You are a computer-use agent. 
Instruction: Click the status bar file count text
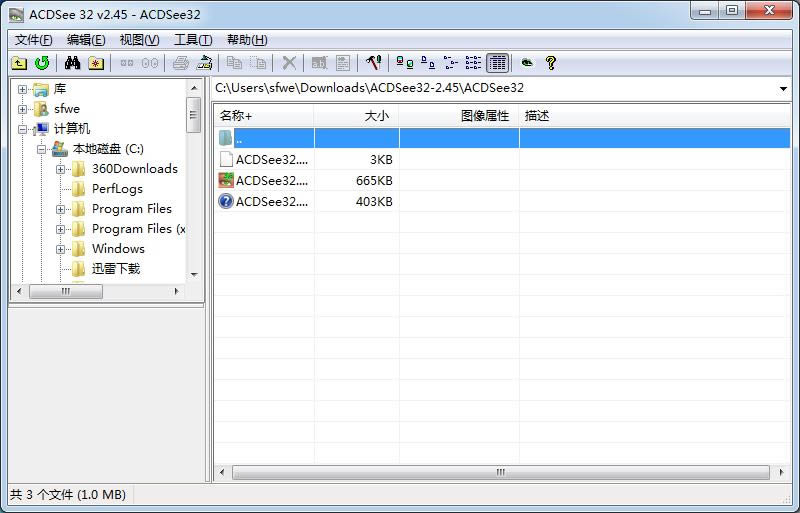pos(68,495)
